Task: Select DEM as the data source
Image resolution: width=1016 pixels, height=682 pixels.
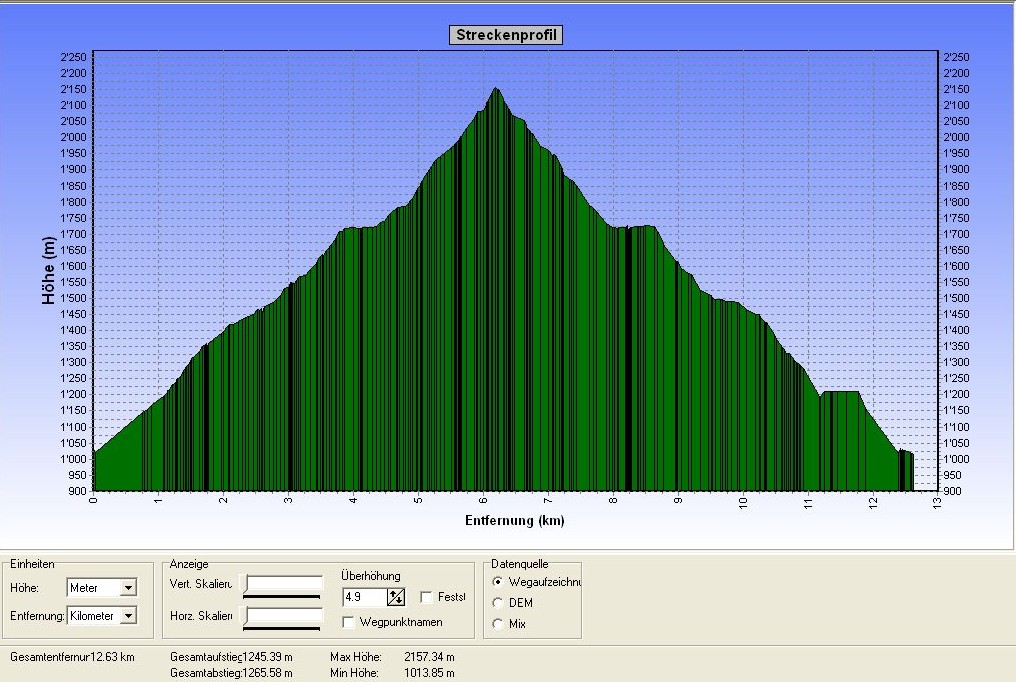Action: (x=498, y=603)
